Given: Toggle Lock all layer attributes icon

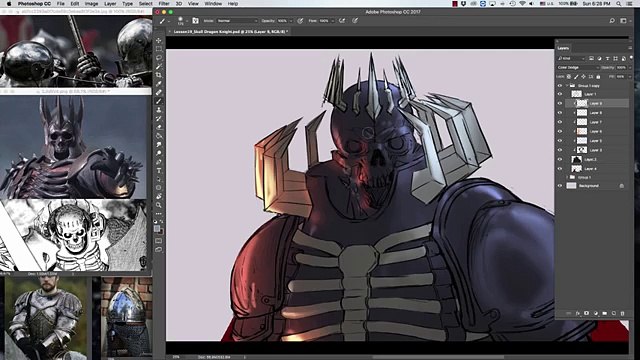Looking at the screenshot, I should [598, 76].
